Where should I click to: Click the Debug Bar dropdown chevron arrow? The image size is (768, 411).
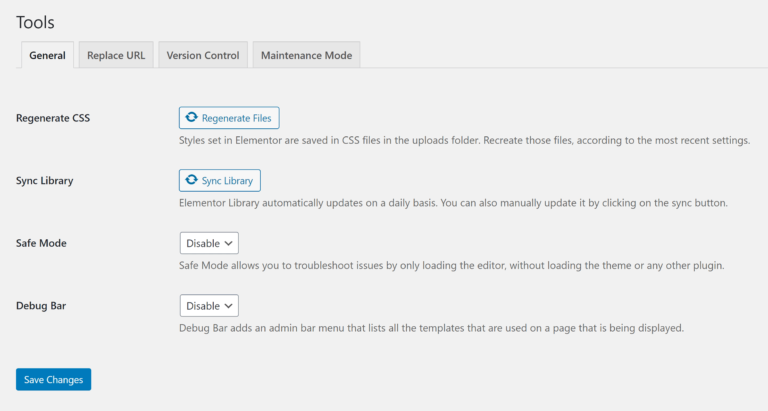click(x=229, y=305)
